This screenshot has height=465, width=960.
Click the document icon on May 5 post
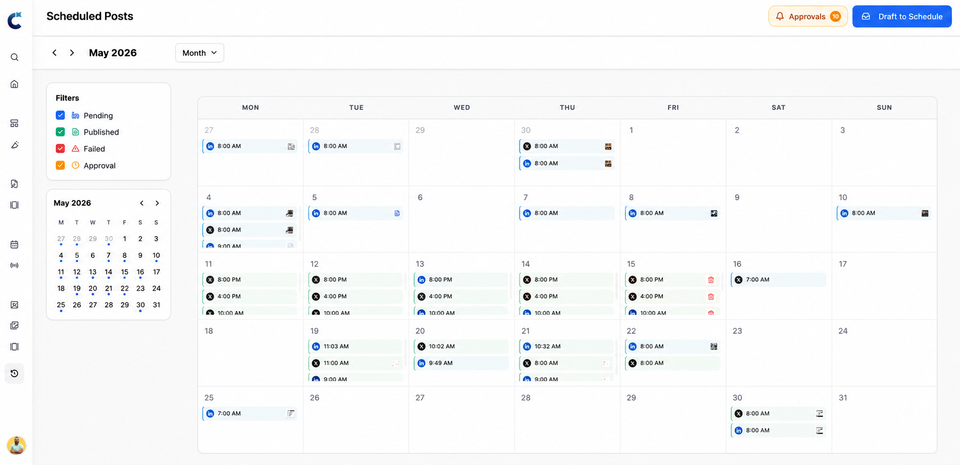397,214
